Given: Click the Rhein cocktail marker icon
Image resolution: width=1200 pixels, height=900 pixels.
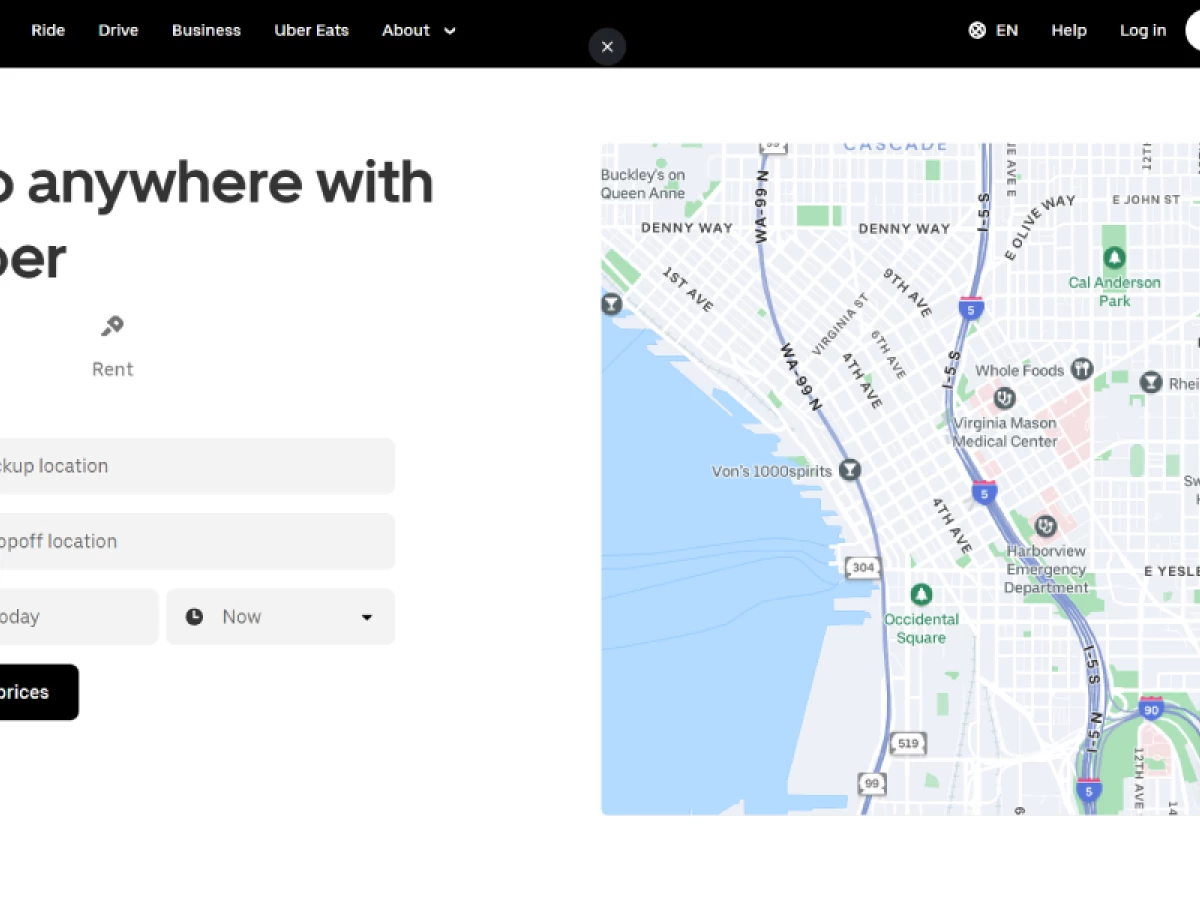Looking at the screenshot, I should click(x=1151, y=383).
